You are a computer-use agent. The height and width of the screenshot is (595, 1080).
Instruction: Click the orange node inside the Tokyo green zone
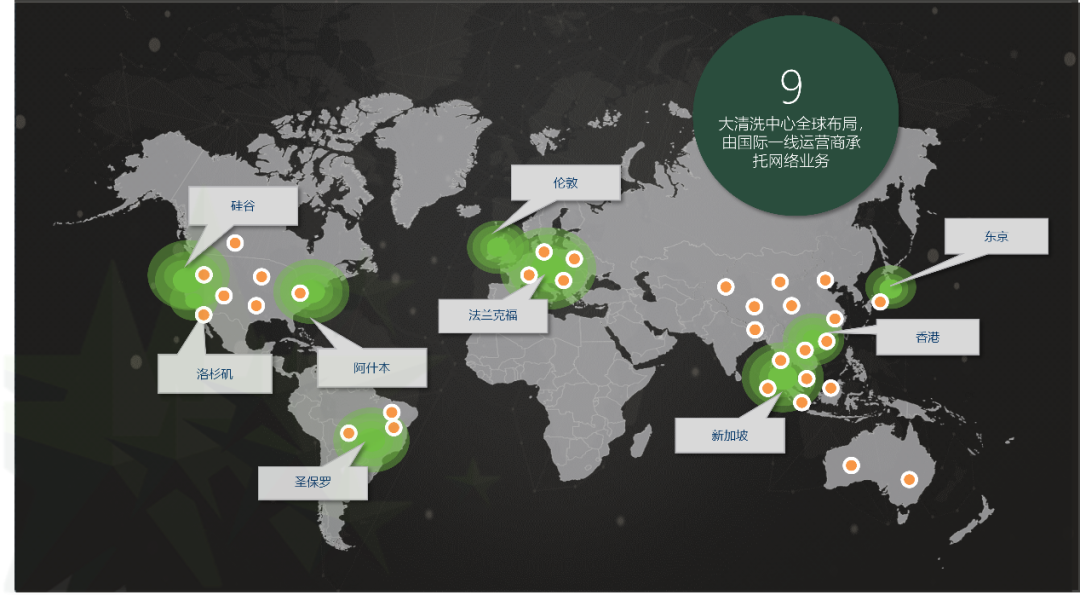[880, 301]
